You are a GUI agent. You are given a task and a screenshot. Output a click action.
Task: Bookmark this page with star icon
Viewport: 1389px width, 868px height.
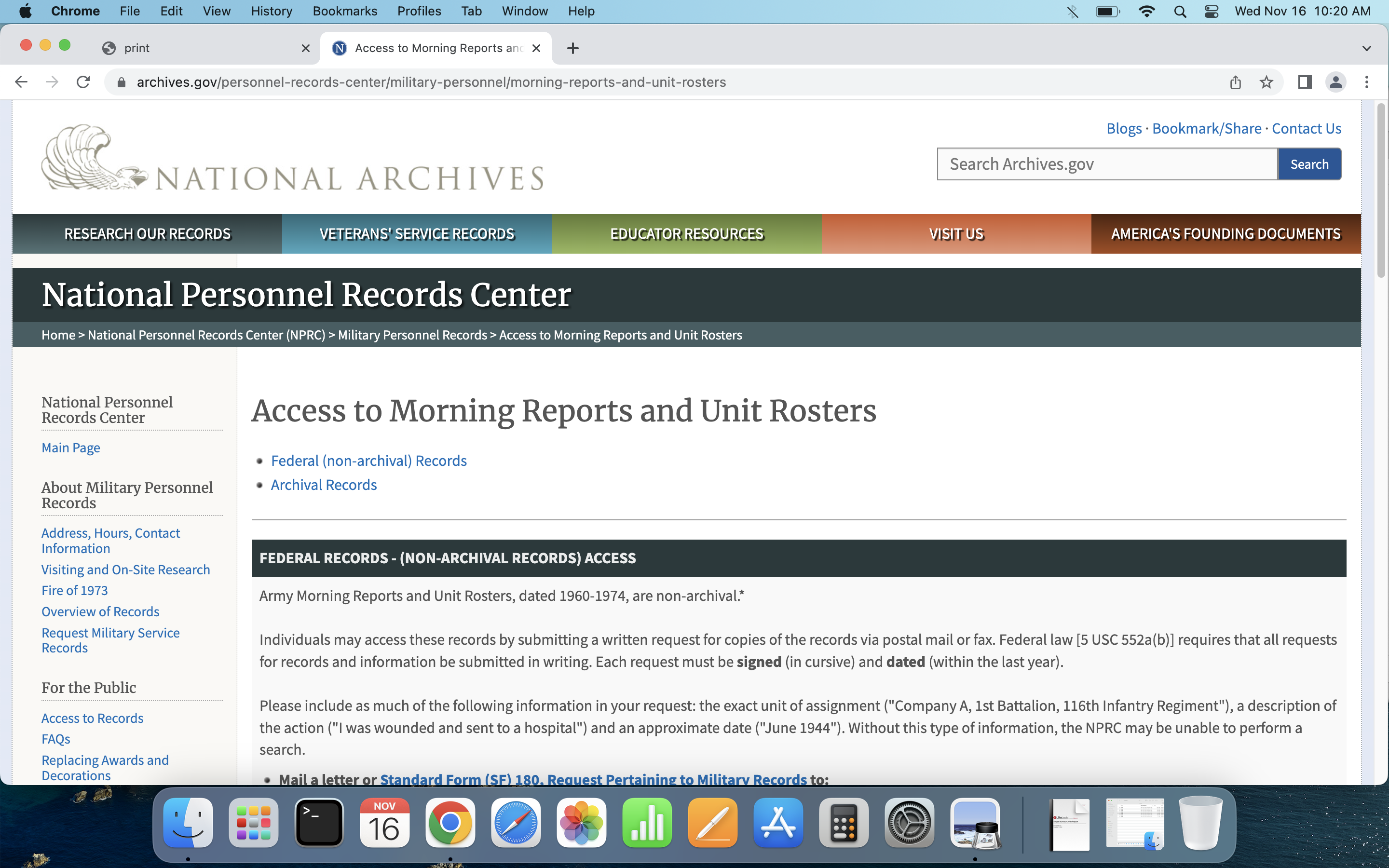coord(1266,82)
